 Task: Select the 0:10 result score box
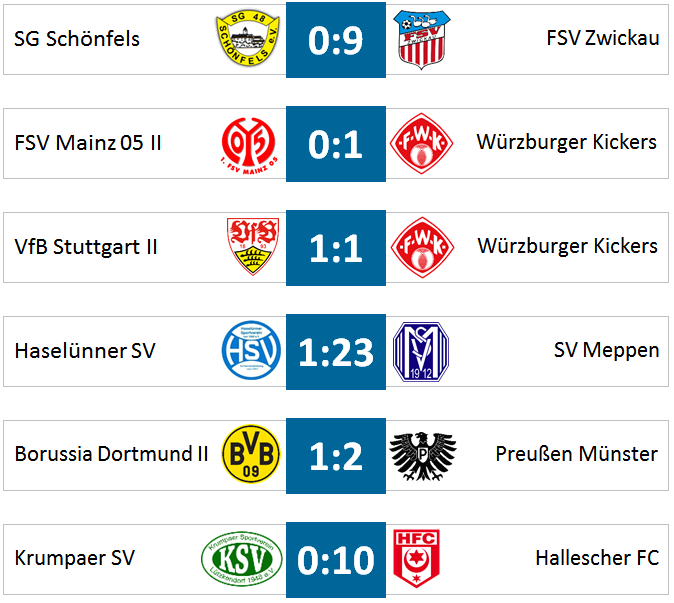pyautogui.click(x=336, y=560)
